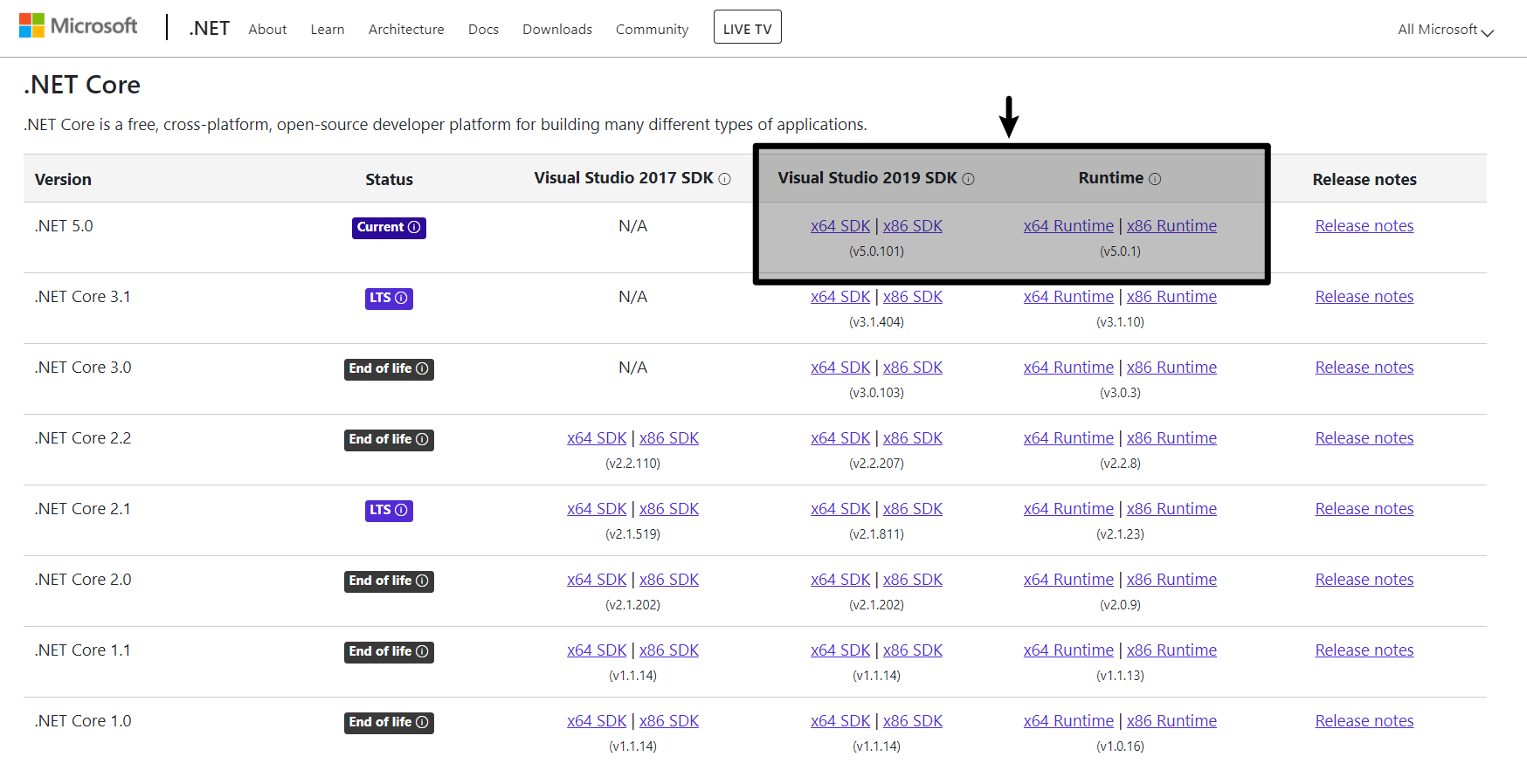
Task: Click the .NET Core 2.1 version cell
Action: click(83, 509)
